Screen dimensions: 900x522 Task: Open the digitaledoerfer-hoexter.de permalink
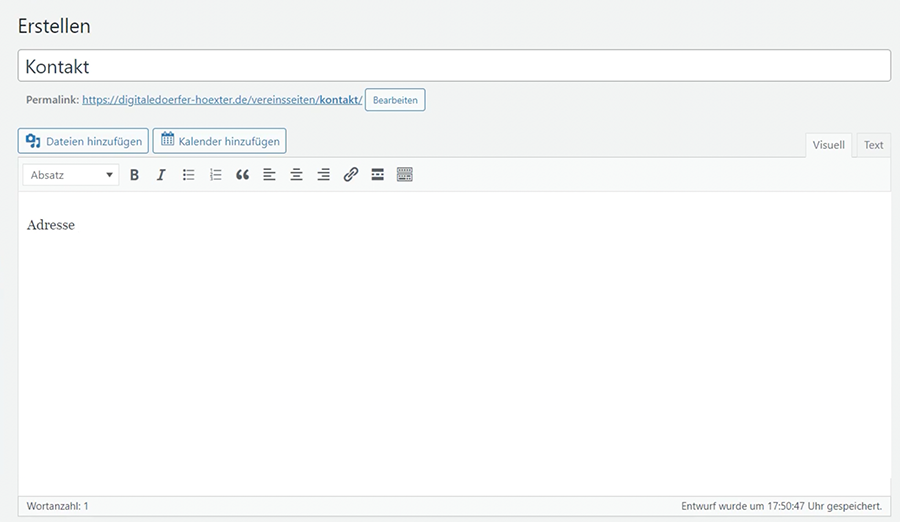[x=221, y=100]
